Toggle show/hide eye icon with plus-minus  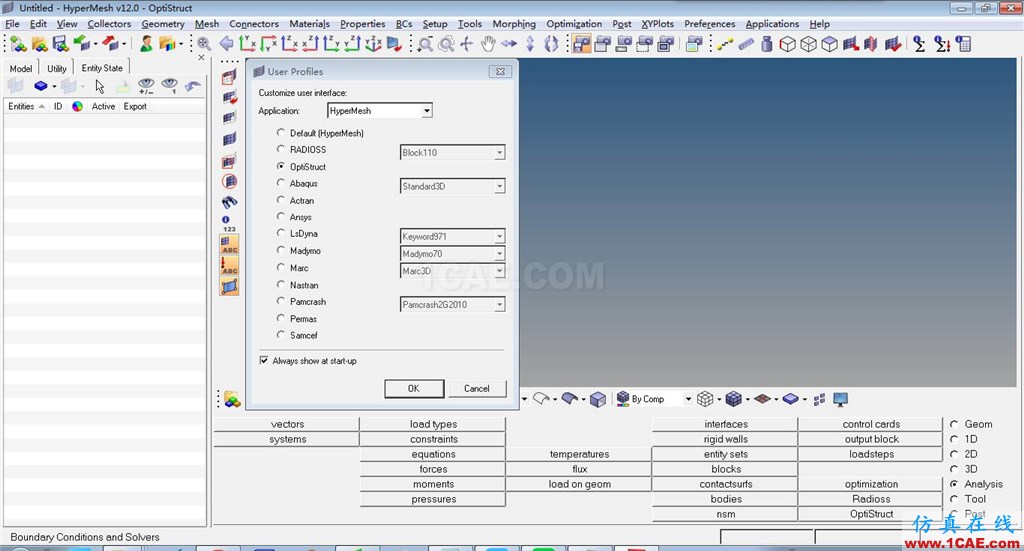(x=146, y=86)
